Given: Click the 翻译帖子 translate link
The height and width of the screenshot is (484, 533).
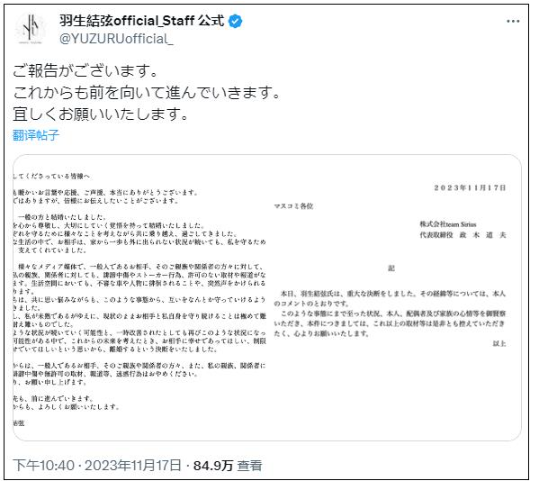Looking at the screenshot, I should [x=36, y=135].
